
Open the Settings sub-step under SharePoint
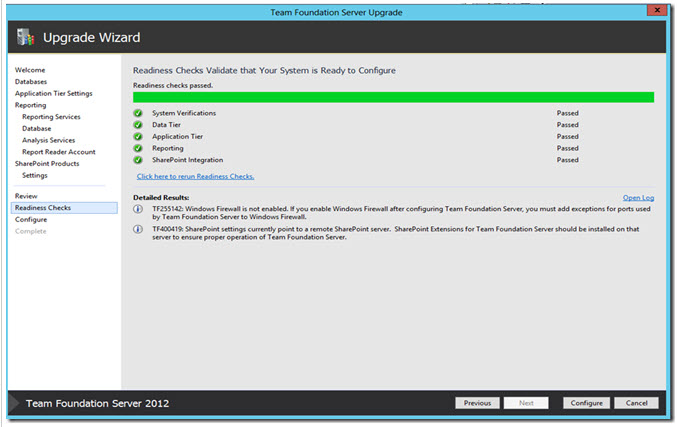[35, 175]
